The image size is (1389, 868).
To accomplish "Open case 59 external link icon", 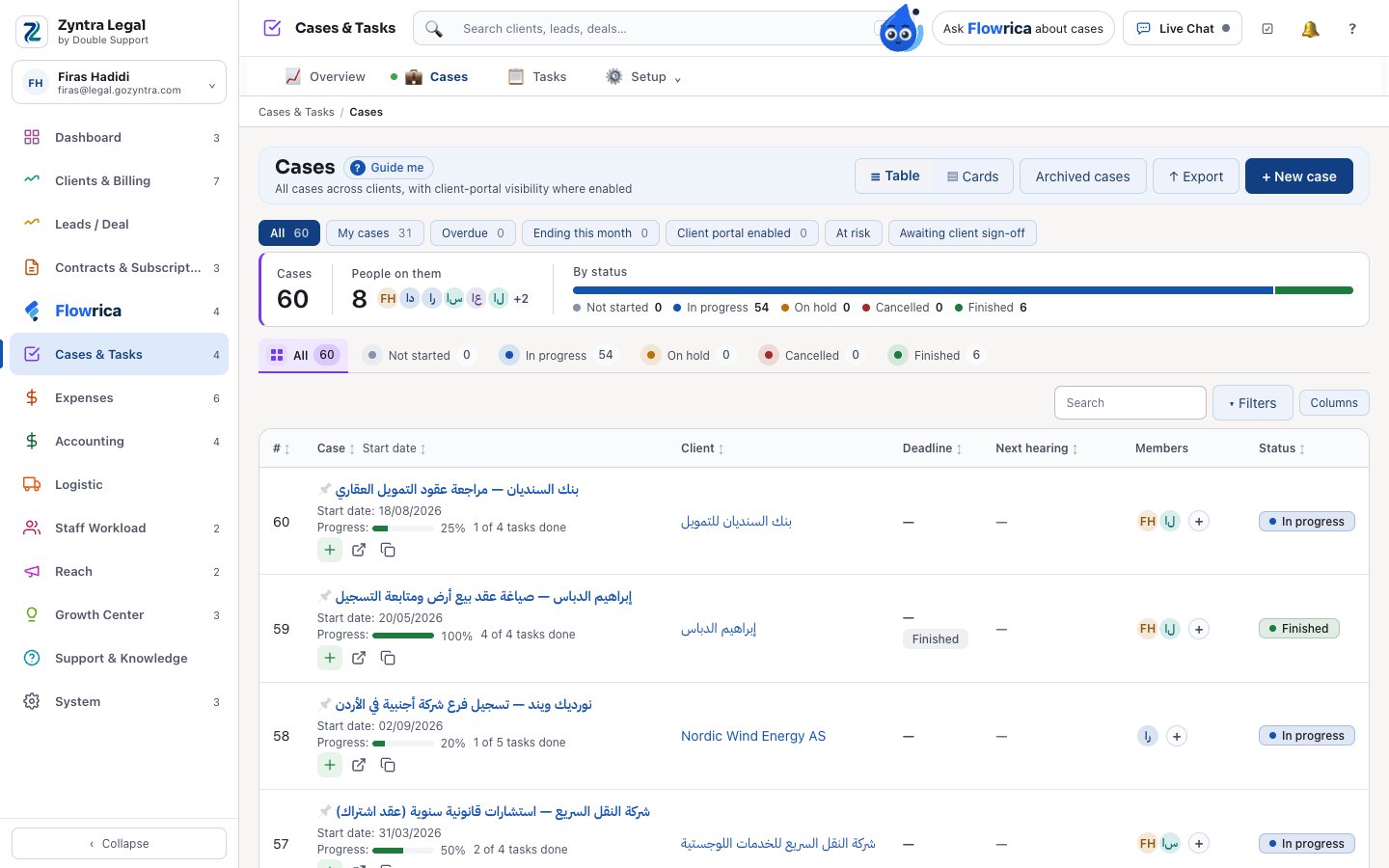I will tap(359, 658).
